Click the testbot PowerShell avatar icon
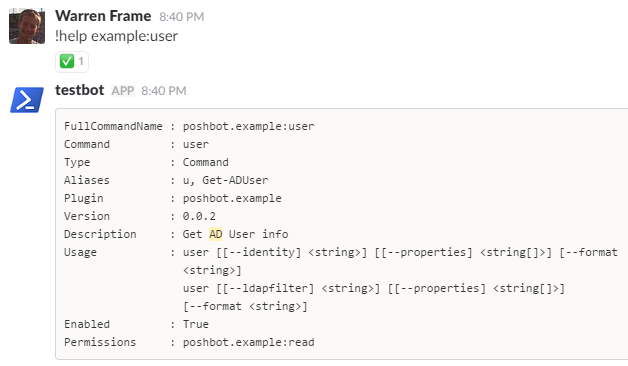 [27, 100]
